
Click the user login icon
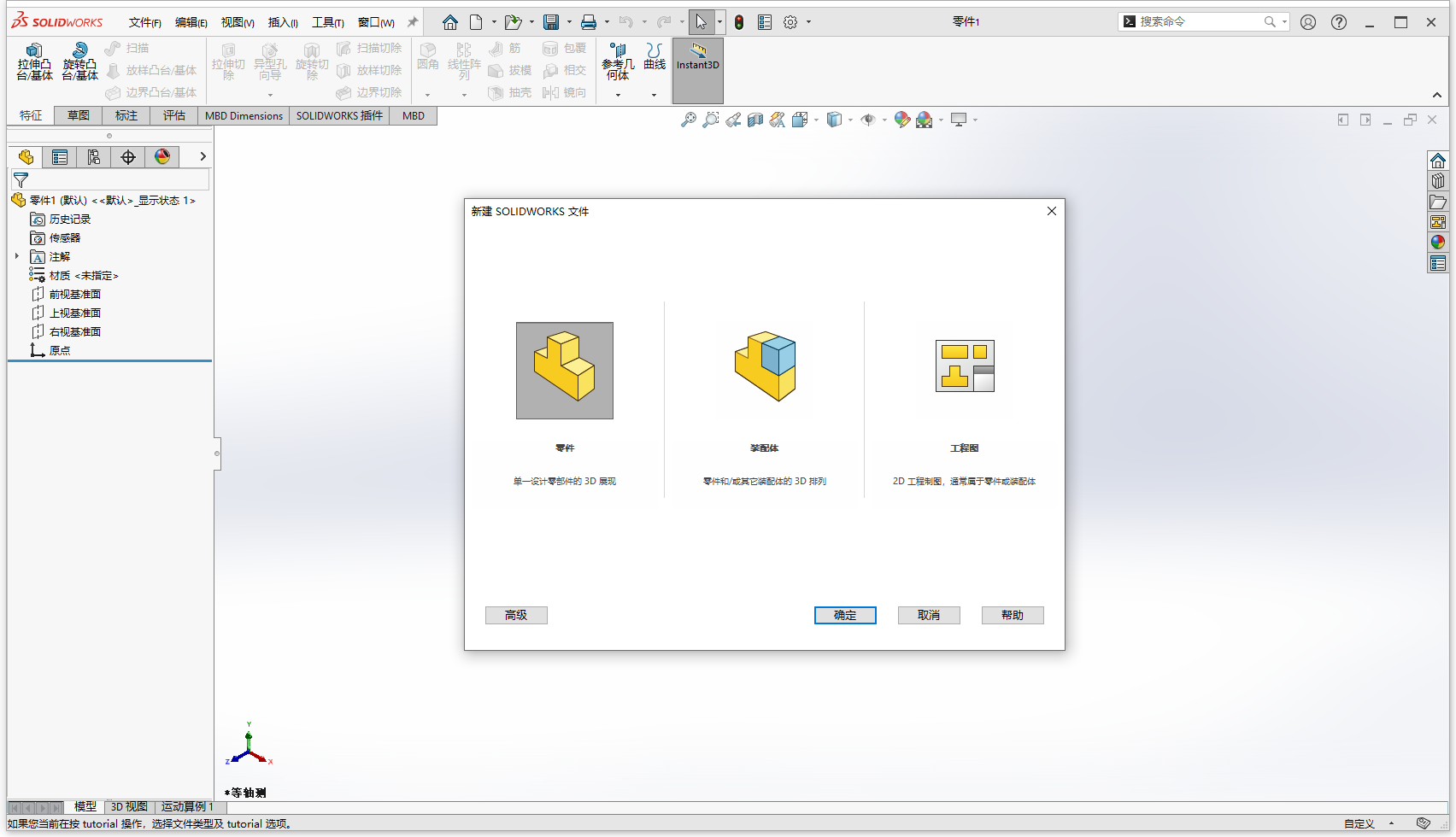tap(1308, 22)
